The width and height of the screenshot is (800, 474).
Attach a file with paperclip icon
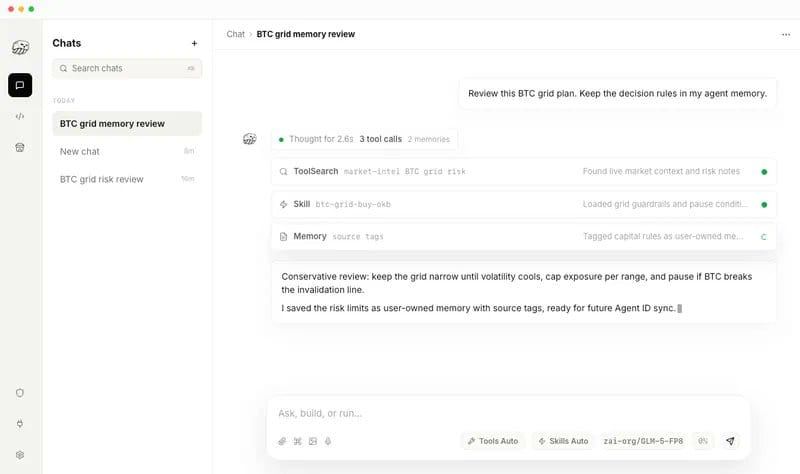[282, 441]
